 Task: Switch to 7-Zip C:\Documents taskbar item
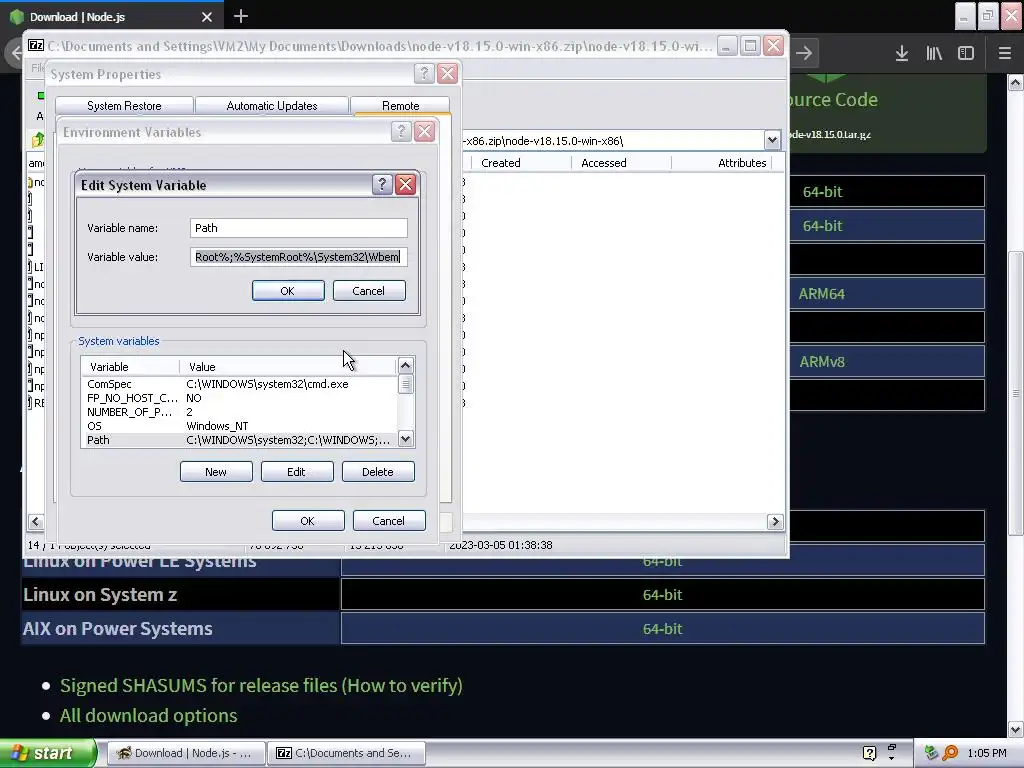tap(346, 753)
